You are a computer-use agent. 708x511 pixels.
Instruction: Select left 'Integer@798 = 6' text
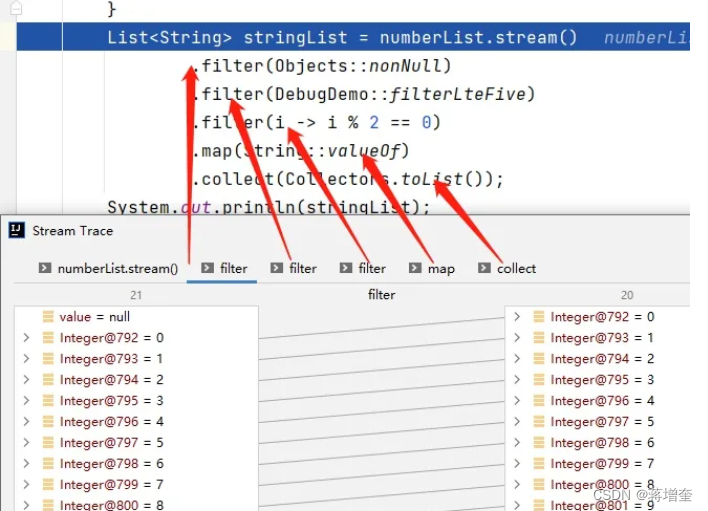tap(112, 464)
